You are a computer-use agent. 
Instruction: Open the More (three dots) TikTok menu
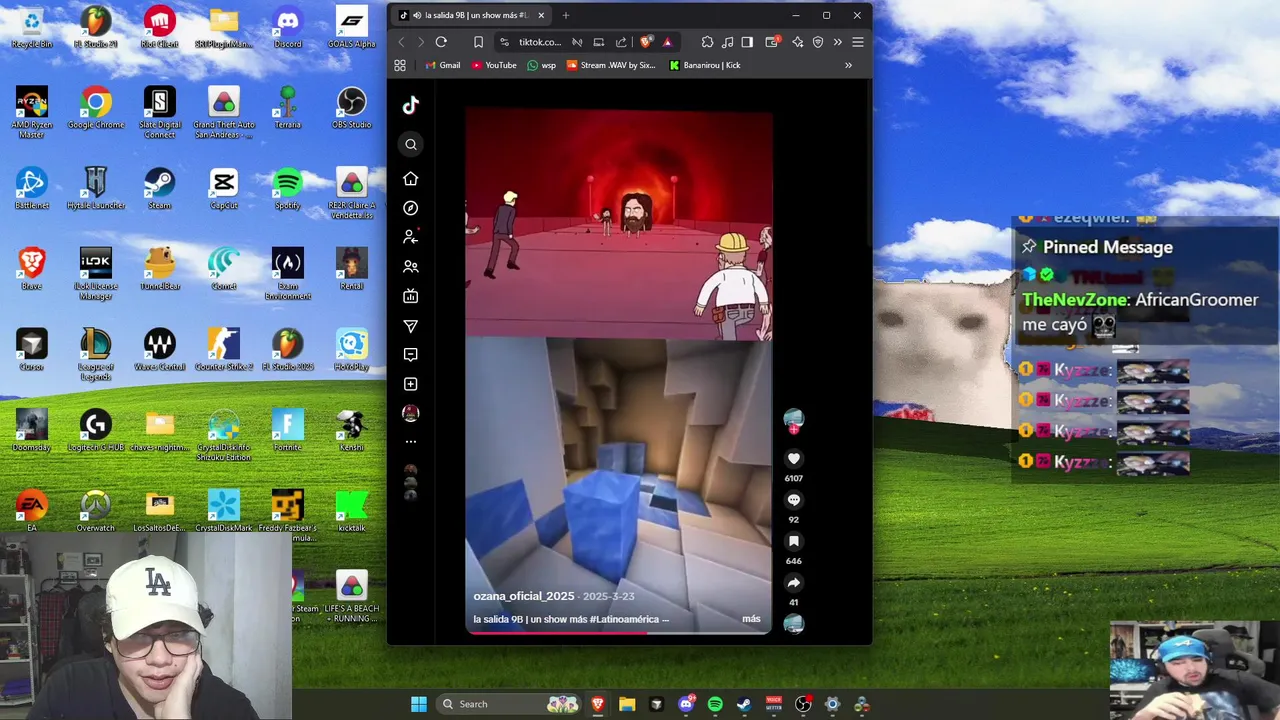click(x=411, y=442)
